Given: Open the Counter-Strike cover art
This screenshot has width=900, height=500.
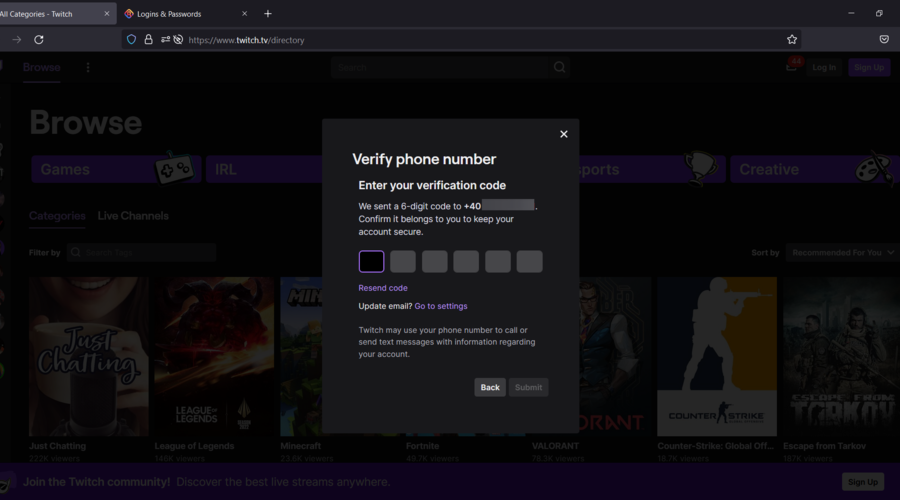Looking at the screenshot, I should (717, 356).
